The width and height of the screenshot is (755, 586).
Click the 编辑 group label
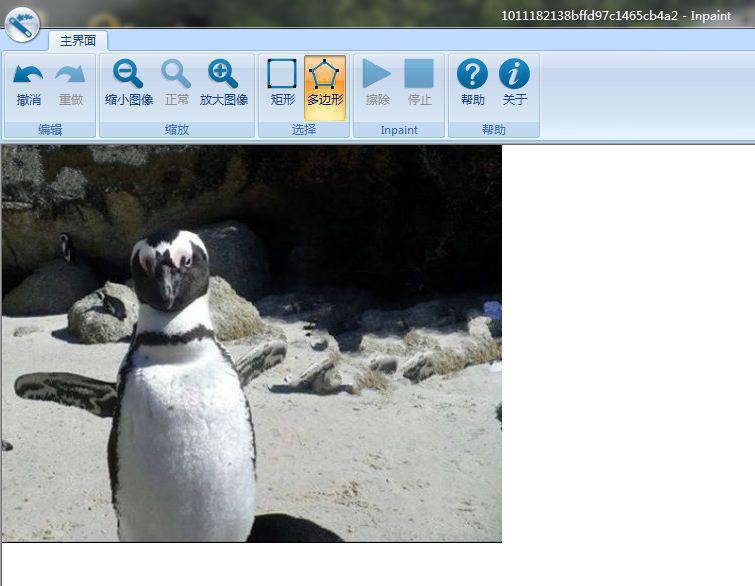(50, 130)
